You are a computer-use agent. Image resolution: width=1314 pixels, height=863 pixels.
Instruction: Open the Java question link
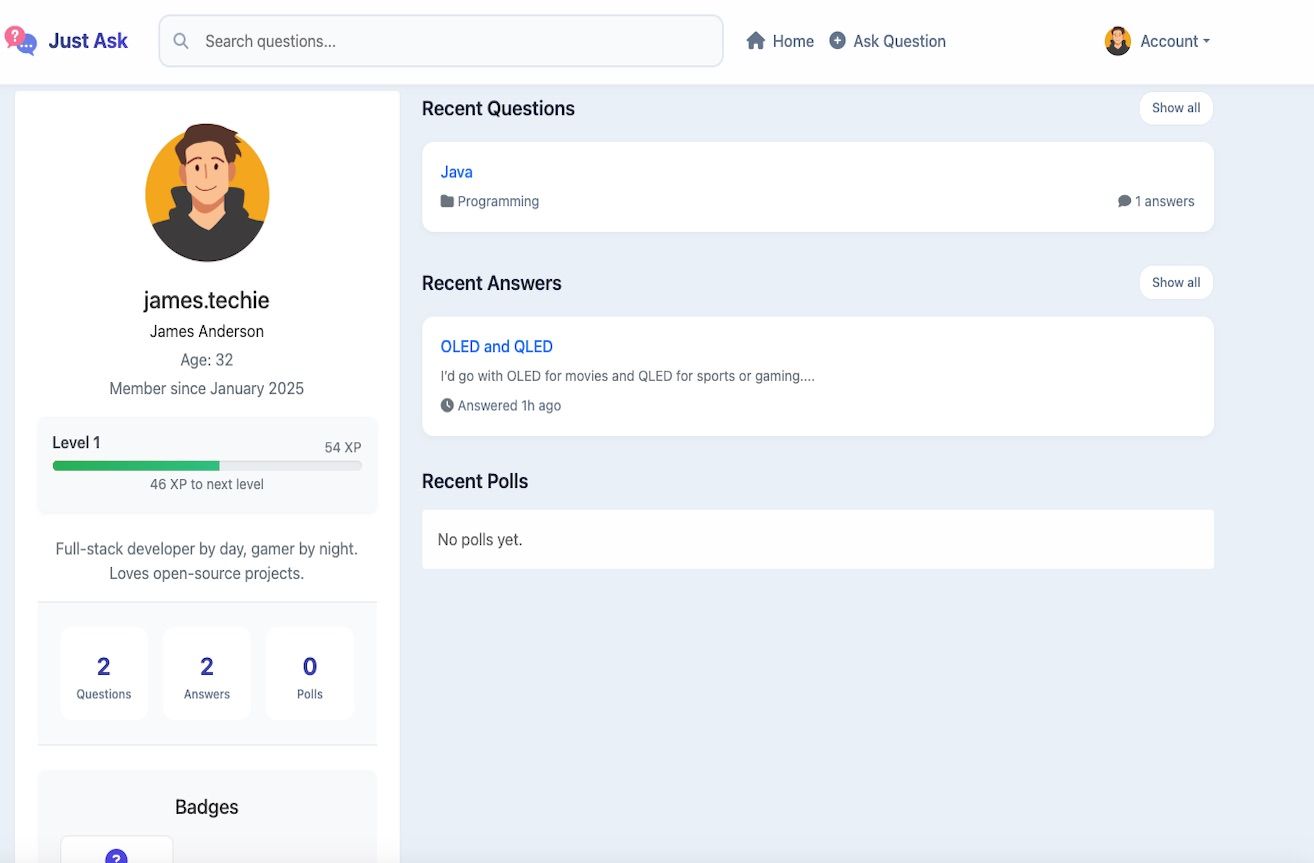point(456,172)
